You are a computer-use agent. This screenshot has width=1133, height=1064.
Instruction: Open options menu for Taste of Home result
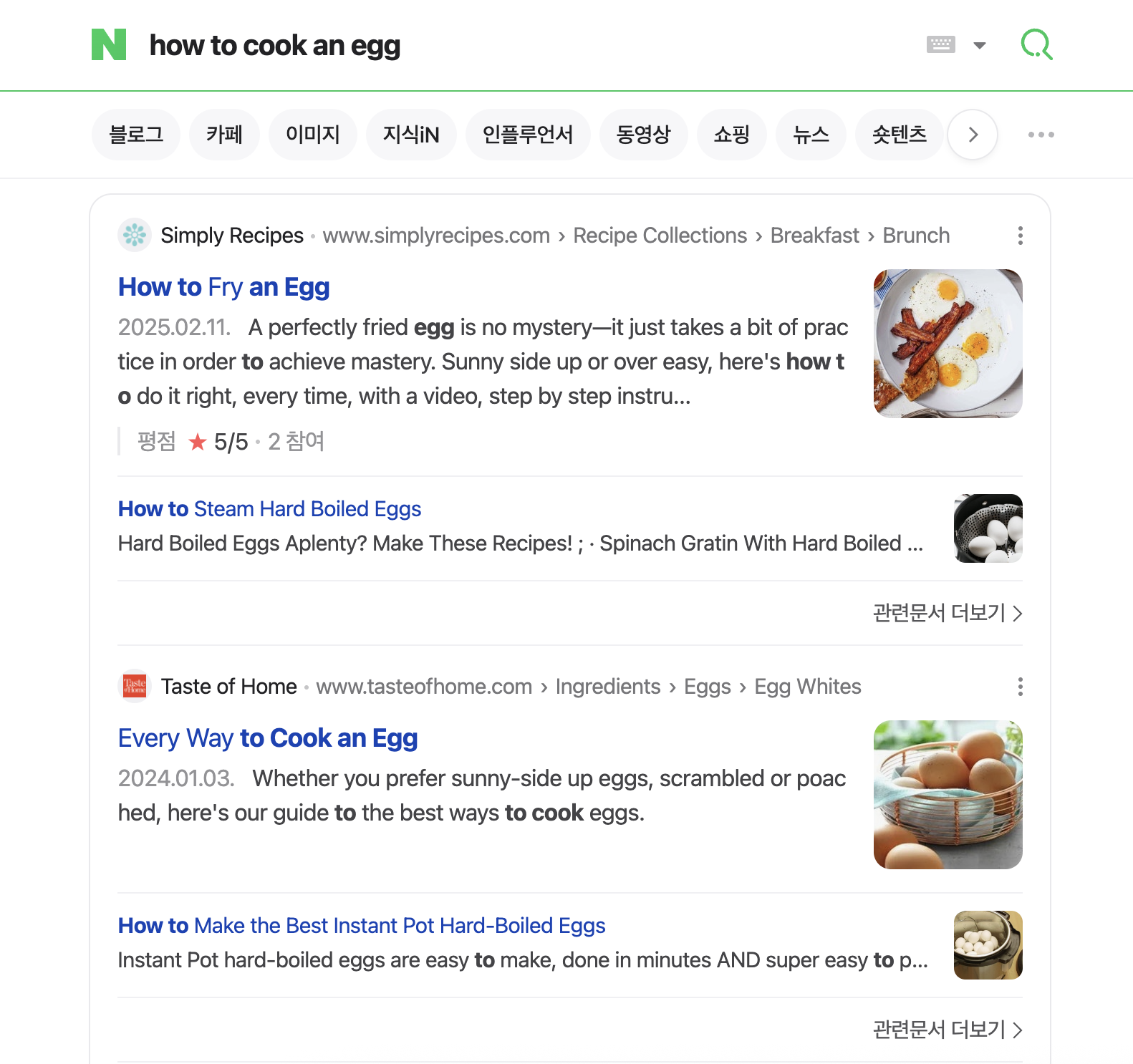point(1020,687)
